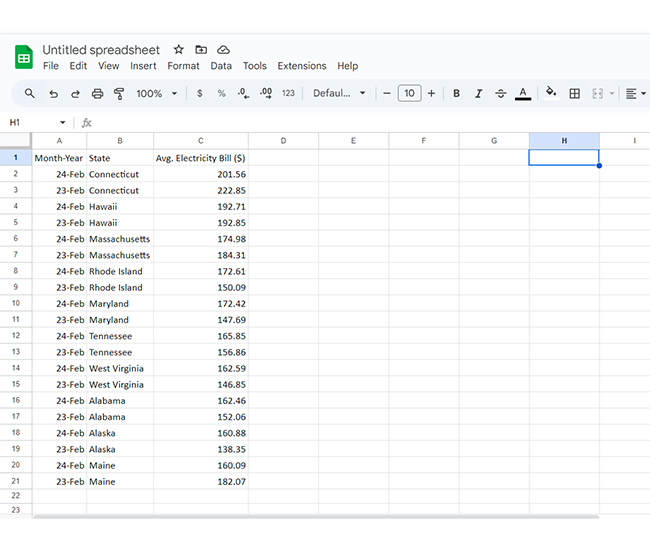Viewport: 650px width, 550px height.
Task: Open the horizontal align menu
Action: click(635, 94)
